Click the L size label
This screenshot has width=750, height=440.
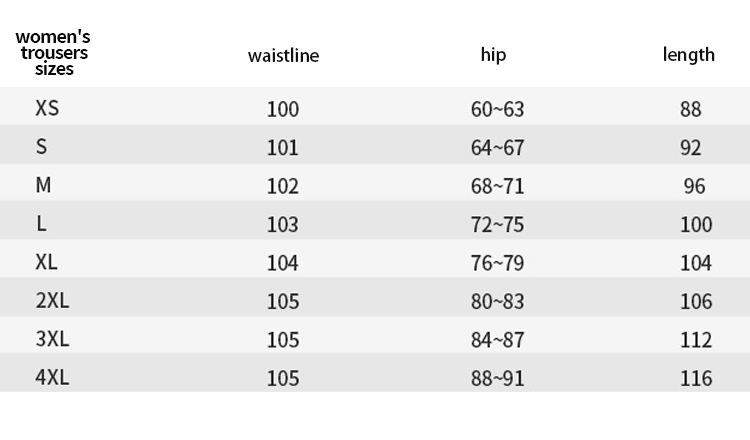[42, 223]
